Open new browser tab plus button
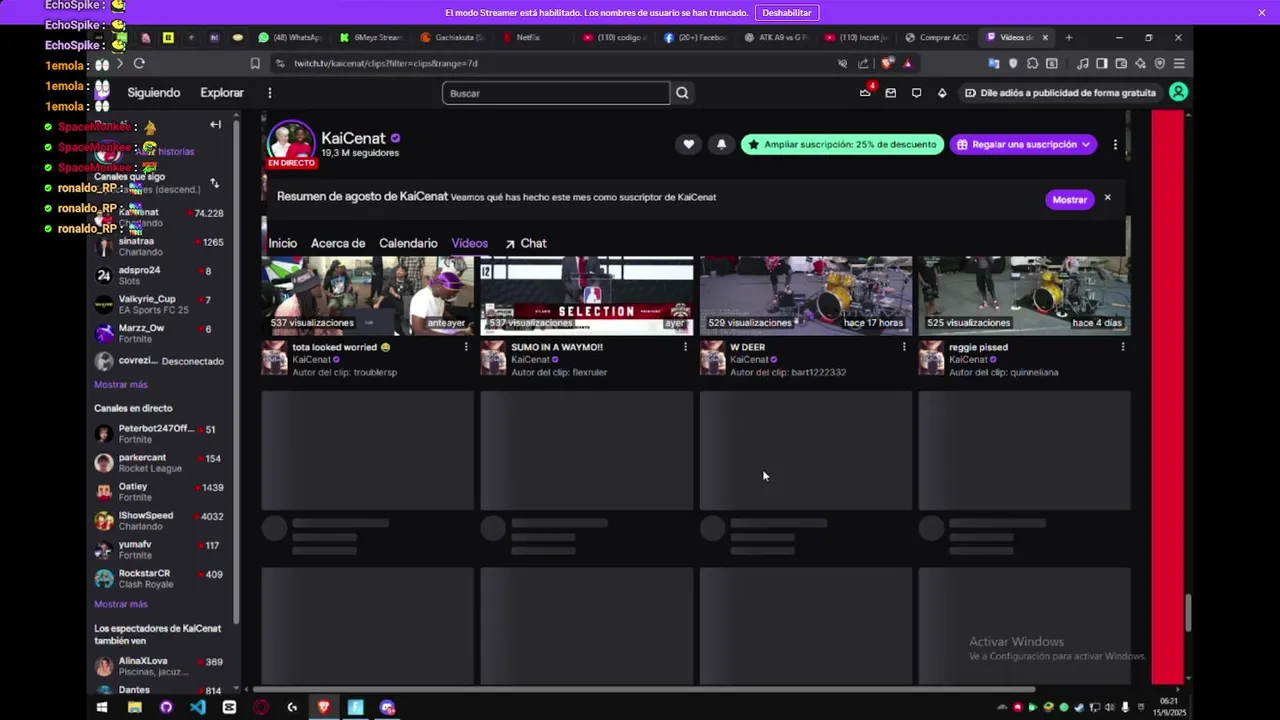Viewport: 1280px width, 720px height. pyautogui.click(x=1069, y=38)
